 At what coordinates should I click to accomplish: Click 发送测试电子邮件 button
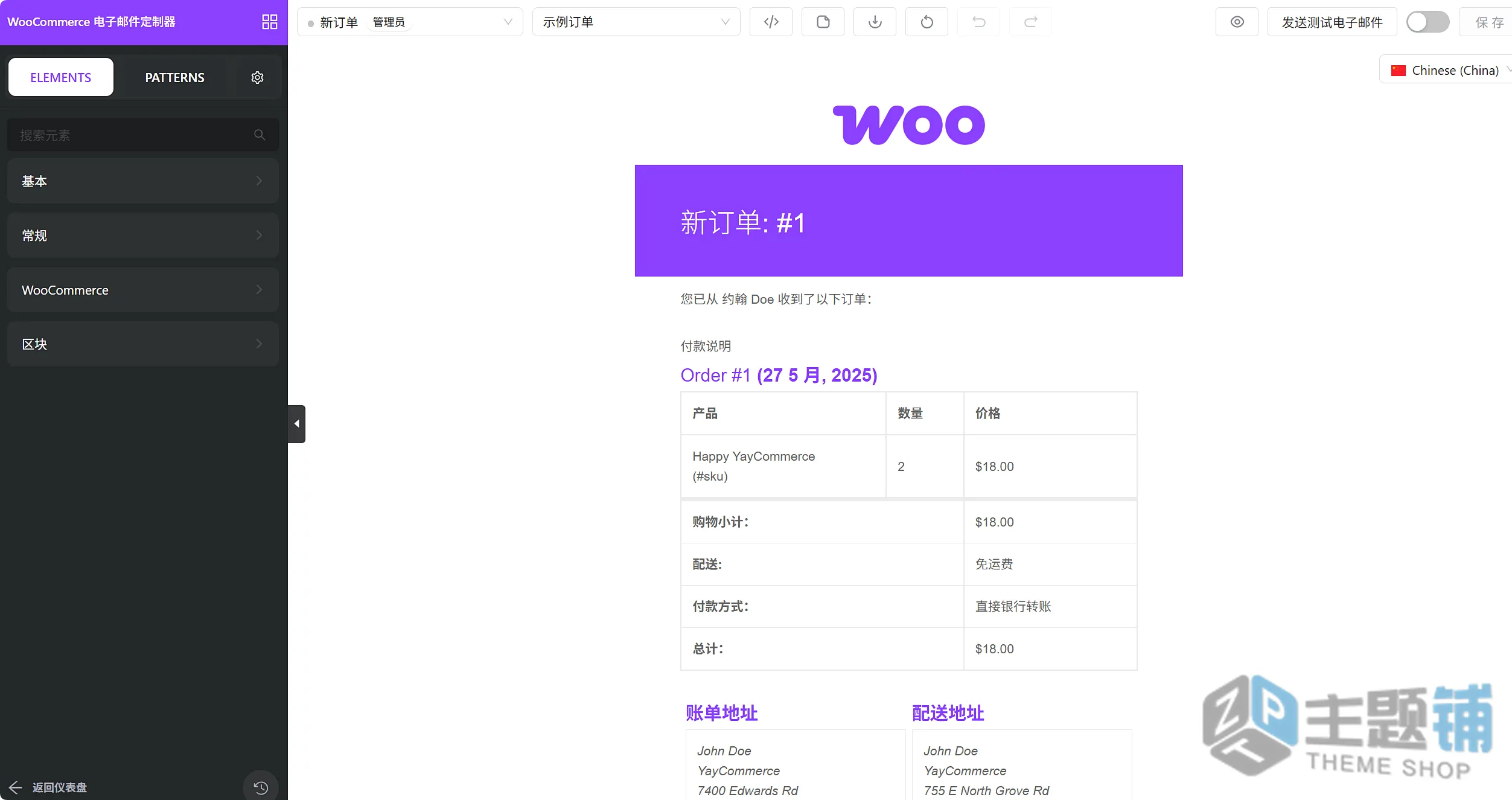[x=1332, y=22]
